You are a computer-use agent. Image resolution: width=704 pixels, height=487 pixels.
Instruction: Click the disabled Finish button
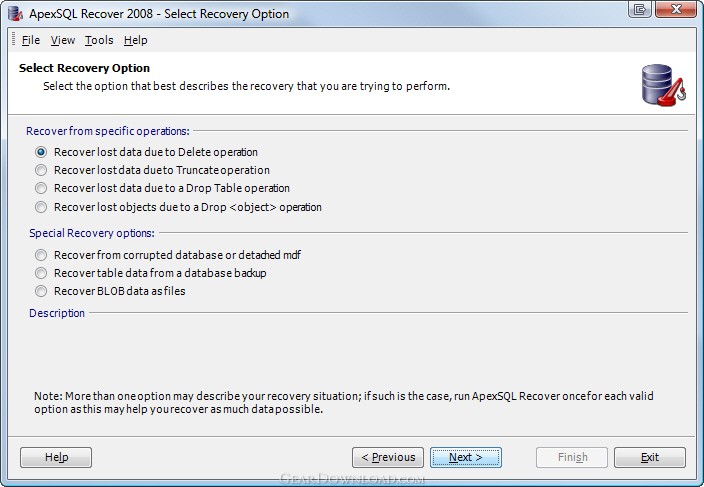[x=572, y=457]
